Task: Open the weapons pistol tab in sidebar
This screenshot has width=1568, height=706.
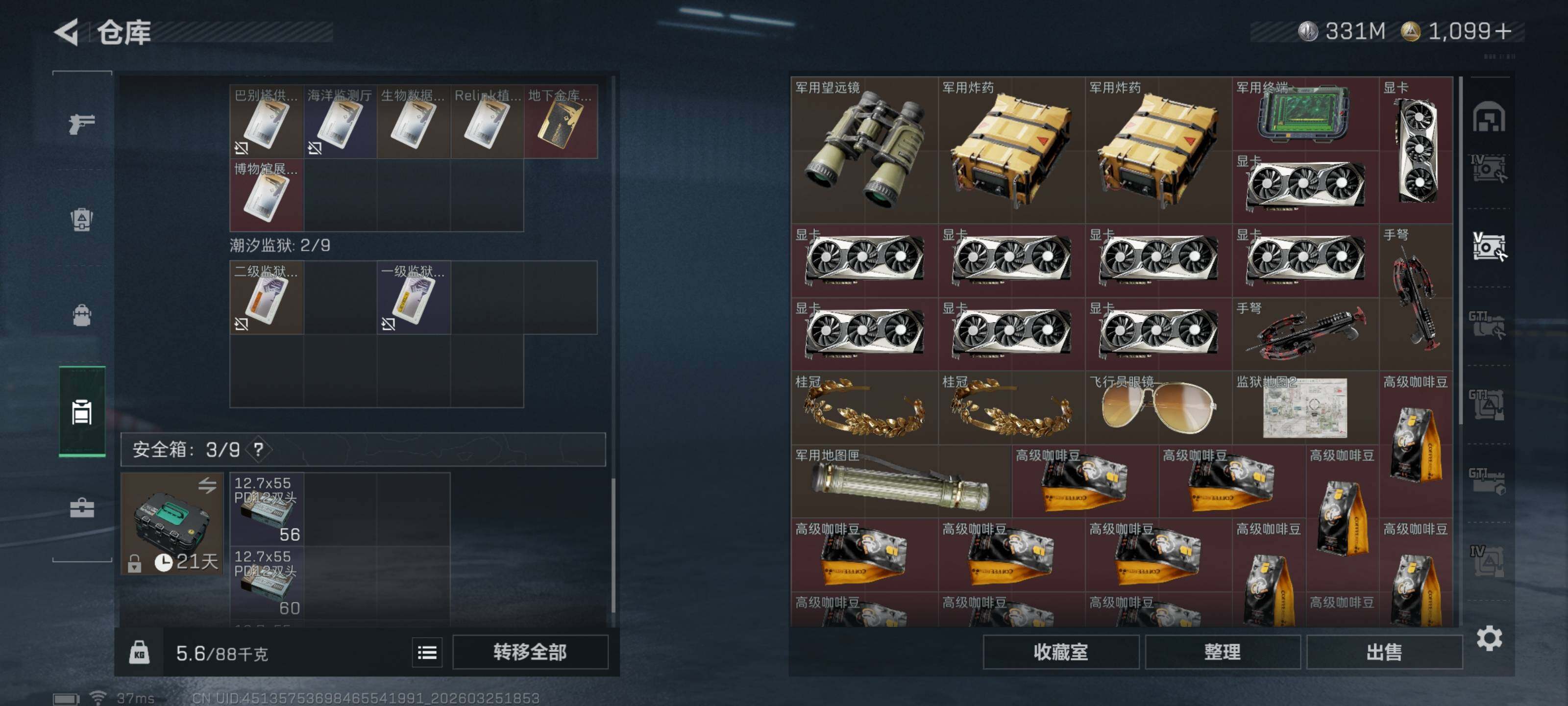Action: tap(81, 124)
